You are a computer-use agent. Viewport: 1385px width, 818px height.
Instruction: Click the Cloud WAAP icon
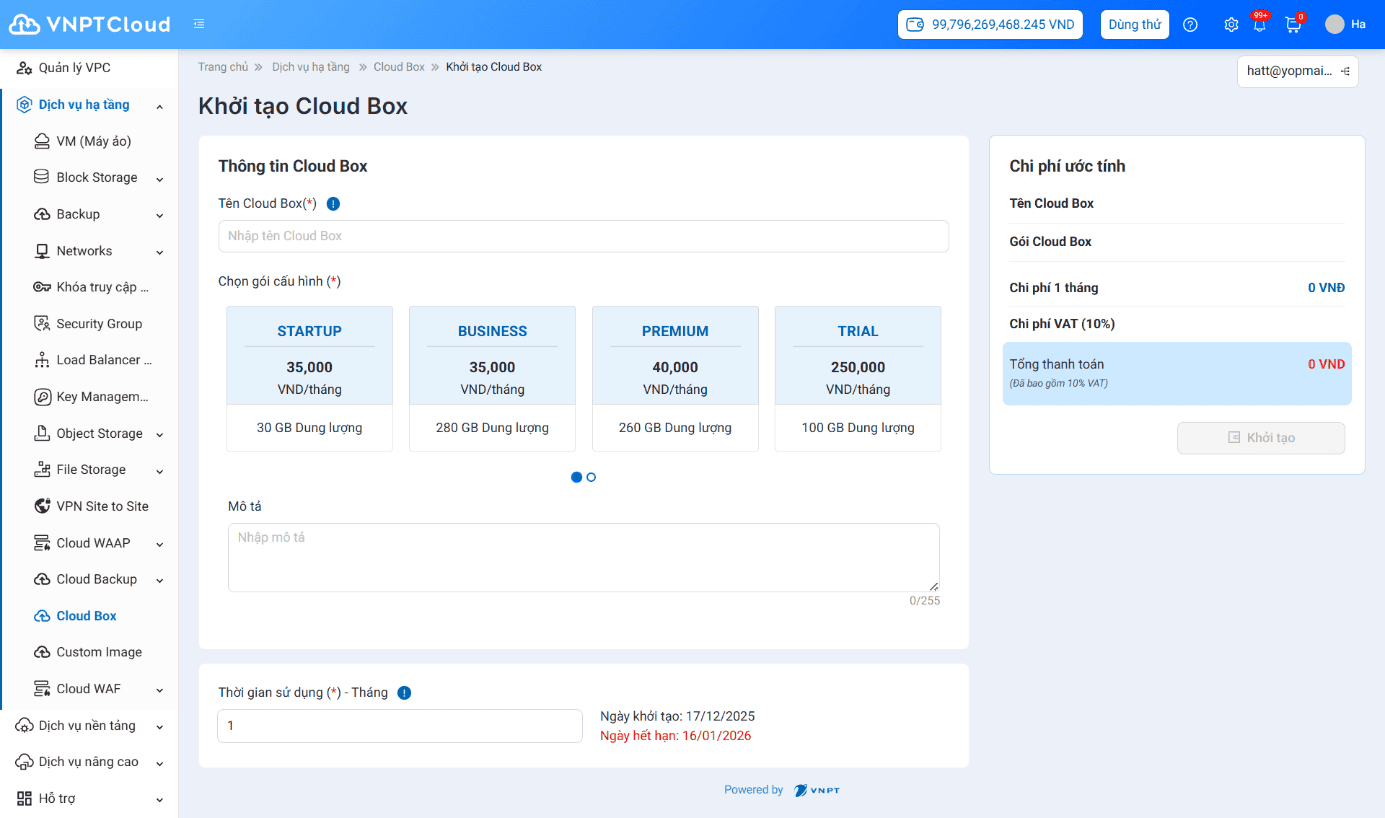(x=42, y=543)
